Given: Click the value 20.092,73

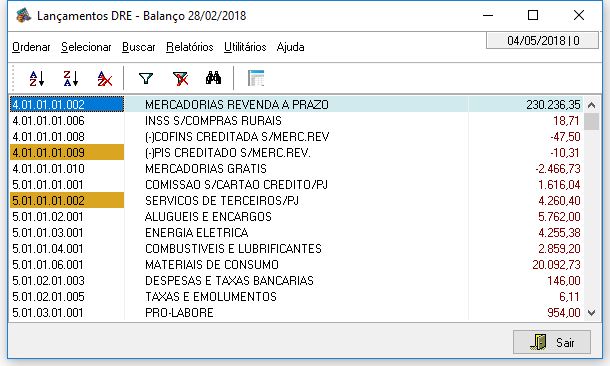Looking at the screenshot, I should 556,264.
